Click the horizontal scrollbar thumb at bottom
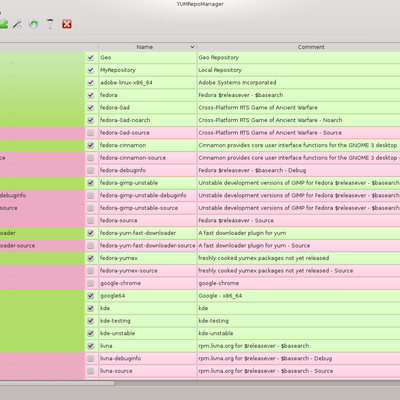This screenshot has height=400, width=400. pyautogui.click(x=57, y=383)
